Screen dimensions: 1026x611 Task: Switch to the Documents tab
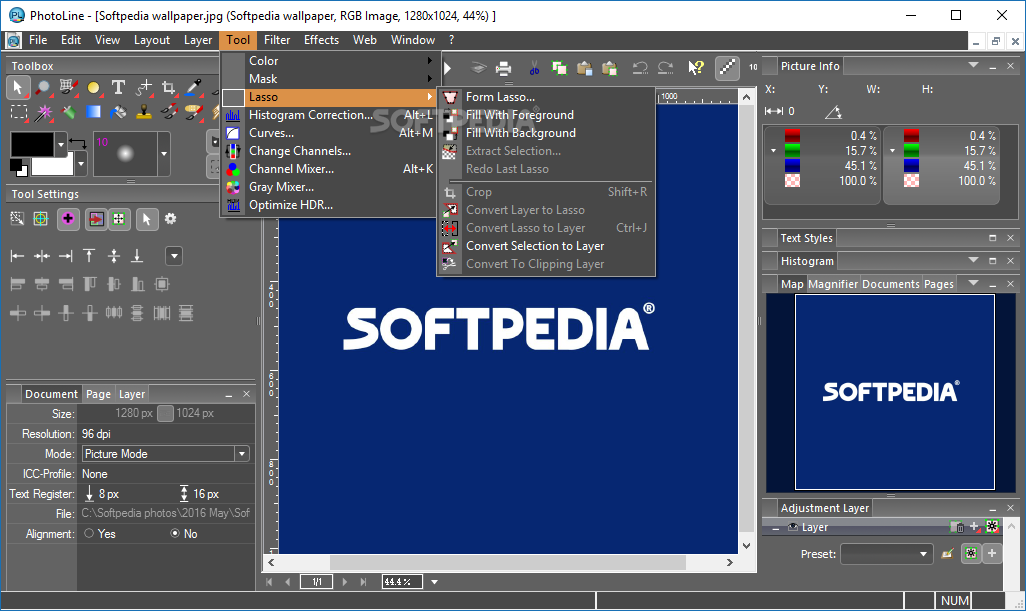click(891, 284)
